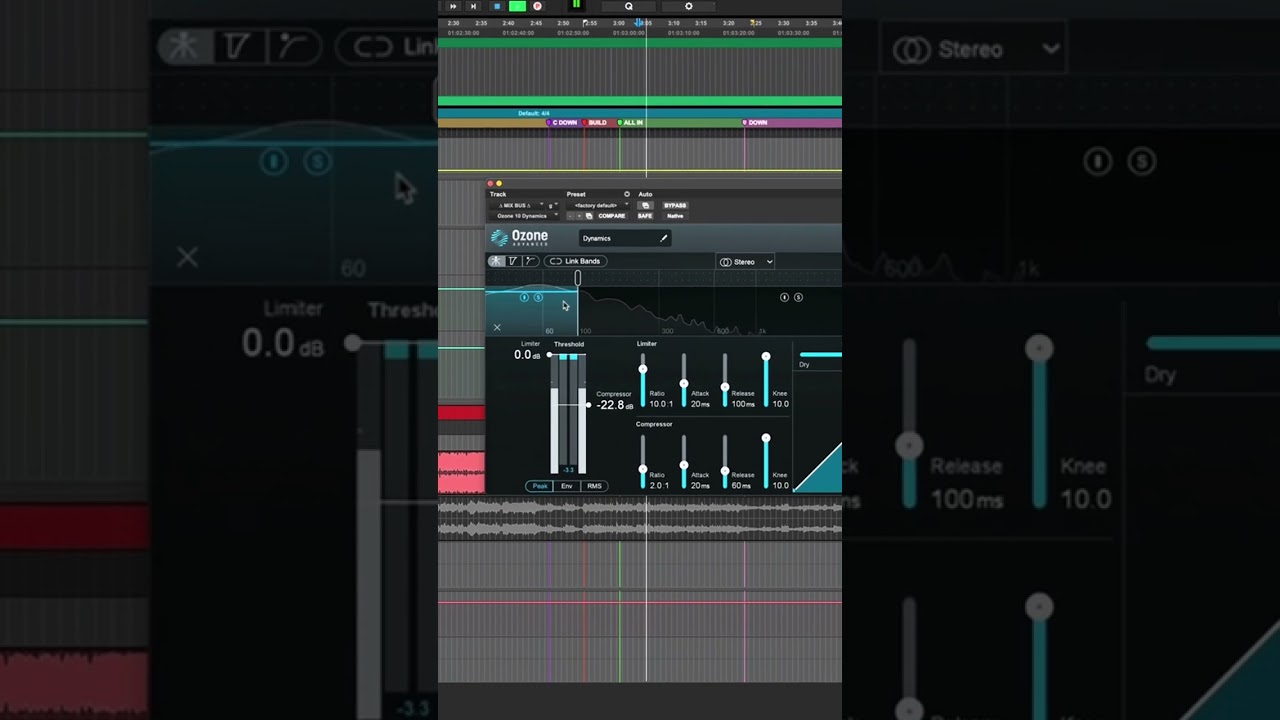This screenshot has width=1280, height=720.
Task: Select the Peak detection mode
Action: click(539, 486)
